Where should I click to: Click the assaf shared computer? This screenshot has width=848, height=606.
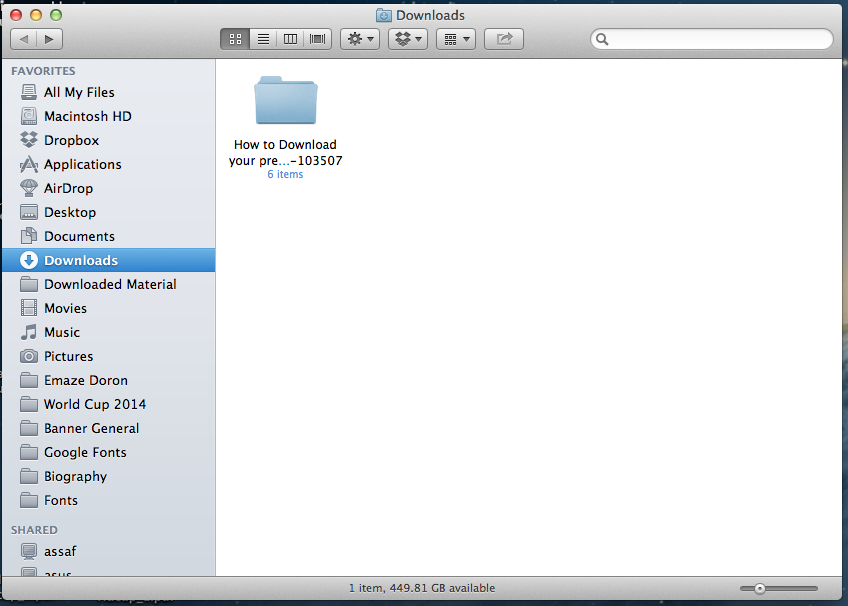pos(61,550)
